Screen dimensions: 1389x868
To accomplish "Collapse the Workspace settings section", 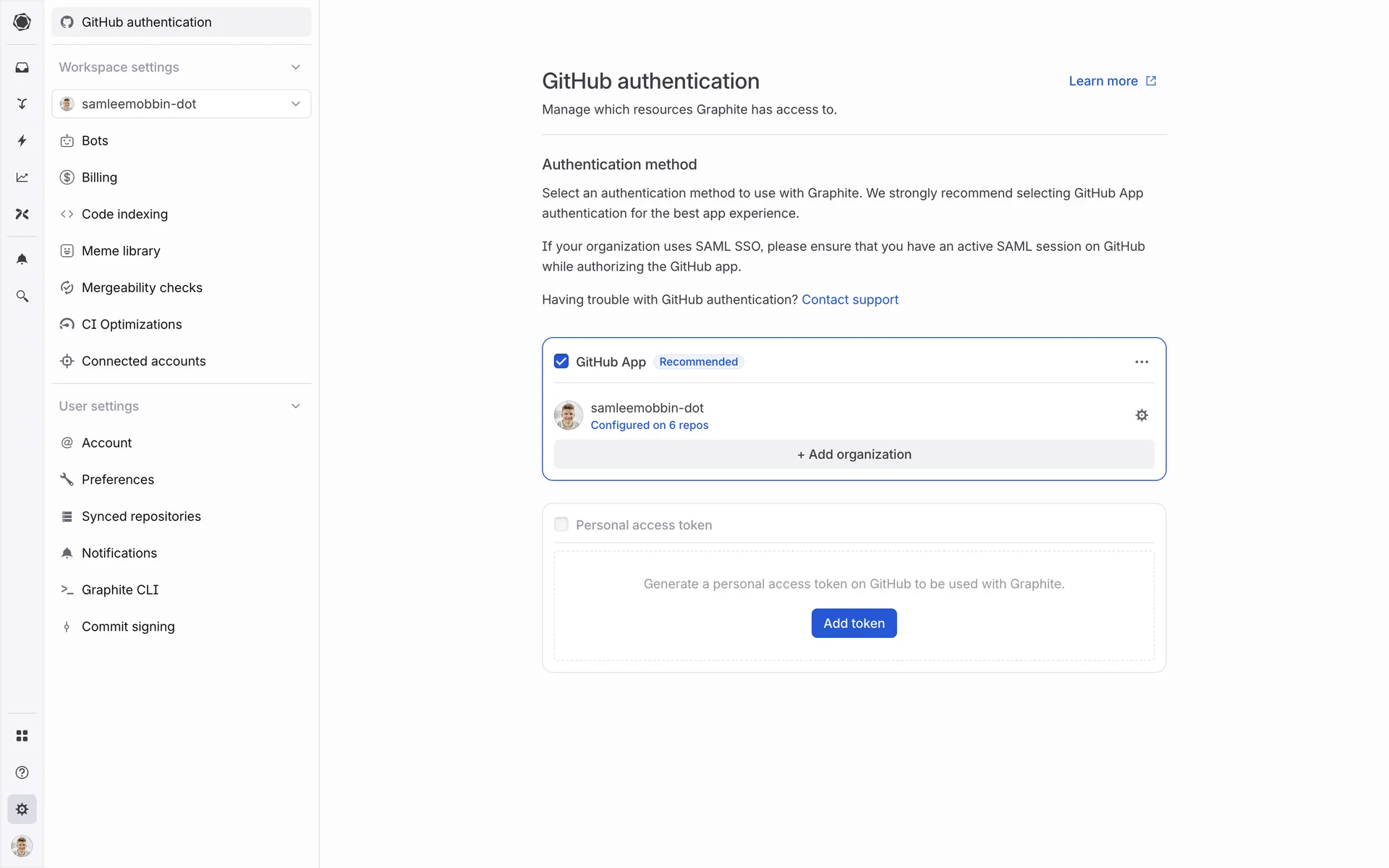I will pyautogui.click(x=295, y=67).
